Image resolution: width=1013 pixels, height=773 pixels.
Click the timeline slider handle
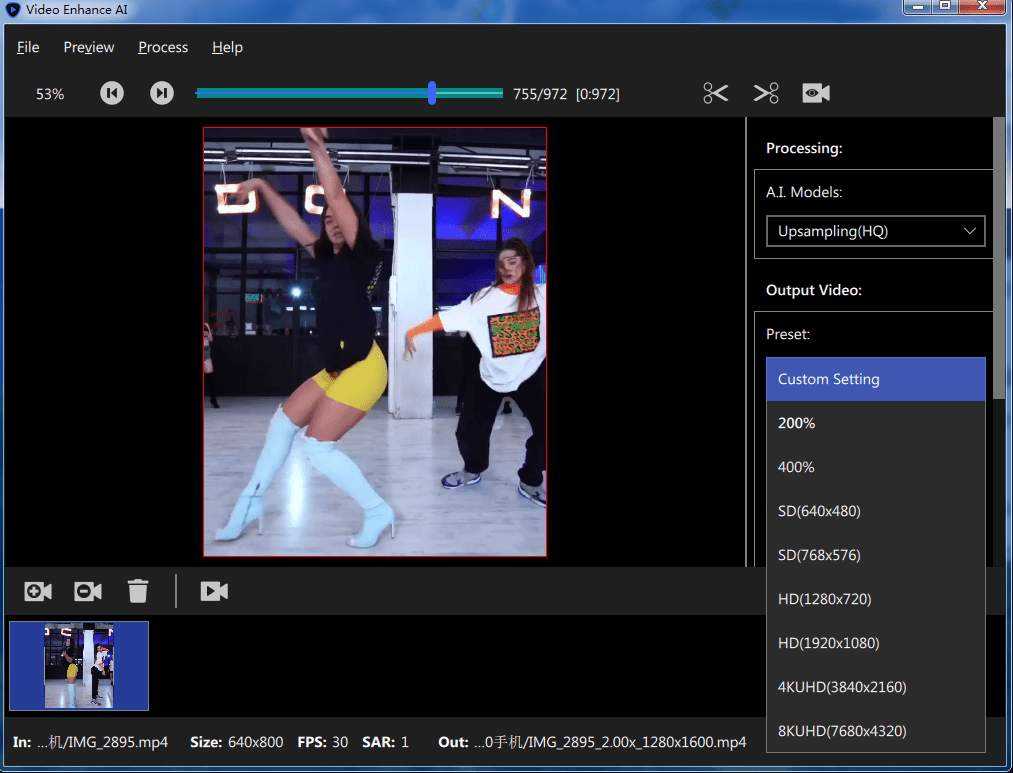432,93
